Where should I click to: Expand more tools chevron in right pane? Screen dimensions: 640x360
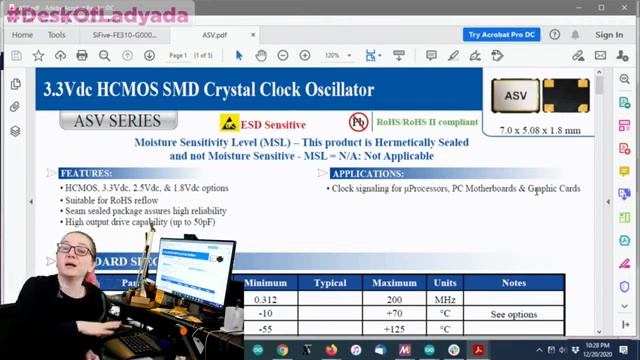(624, 306)
